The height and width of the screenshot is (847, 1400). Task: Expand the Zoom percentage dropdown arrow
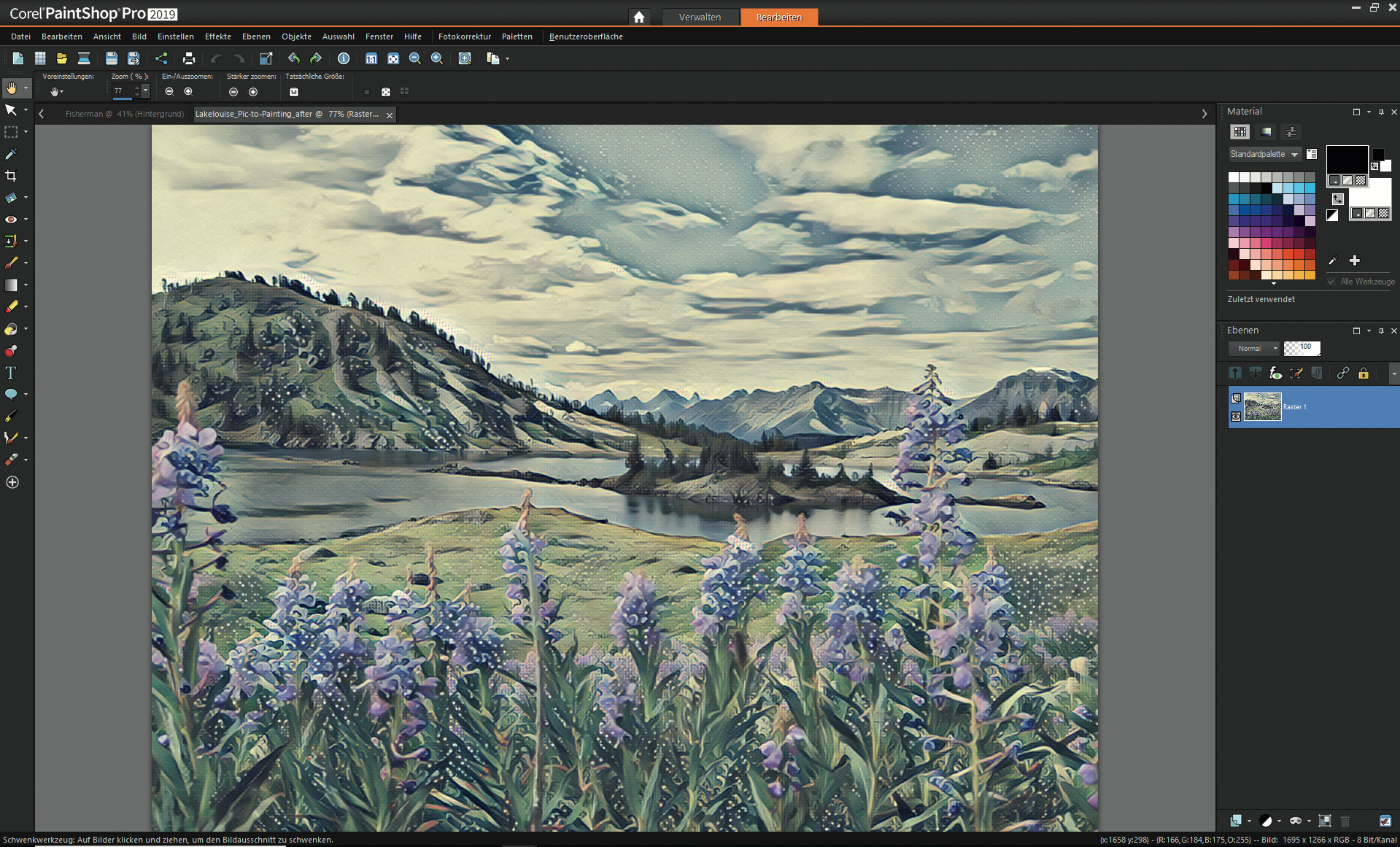tap(145, 91)
